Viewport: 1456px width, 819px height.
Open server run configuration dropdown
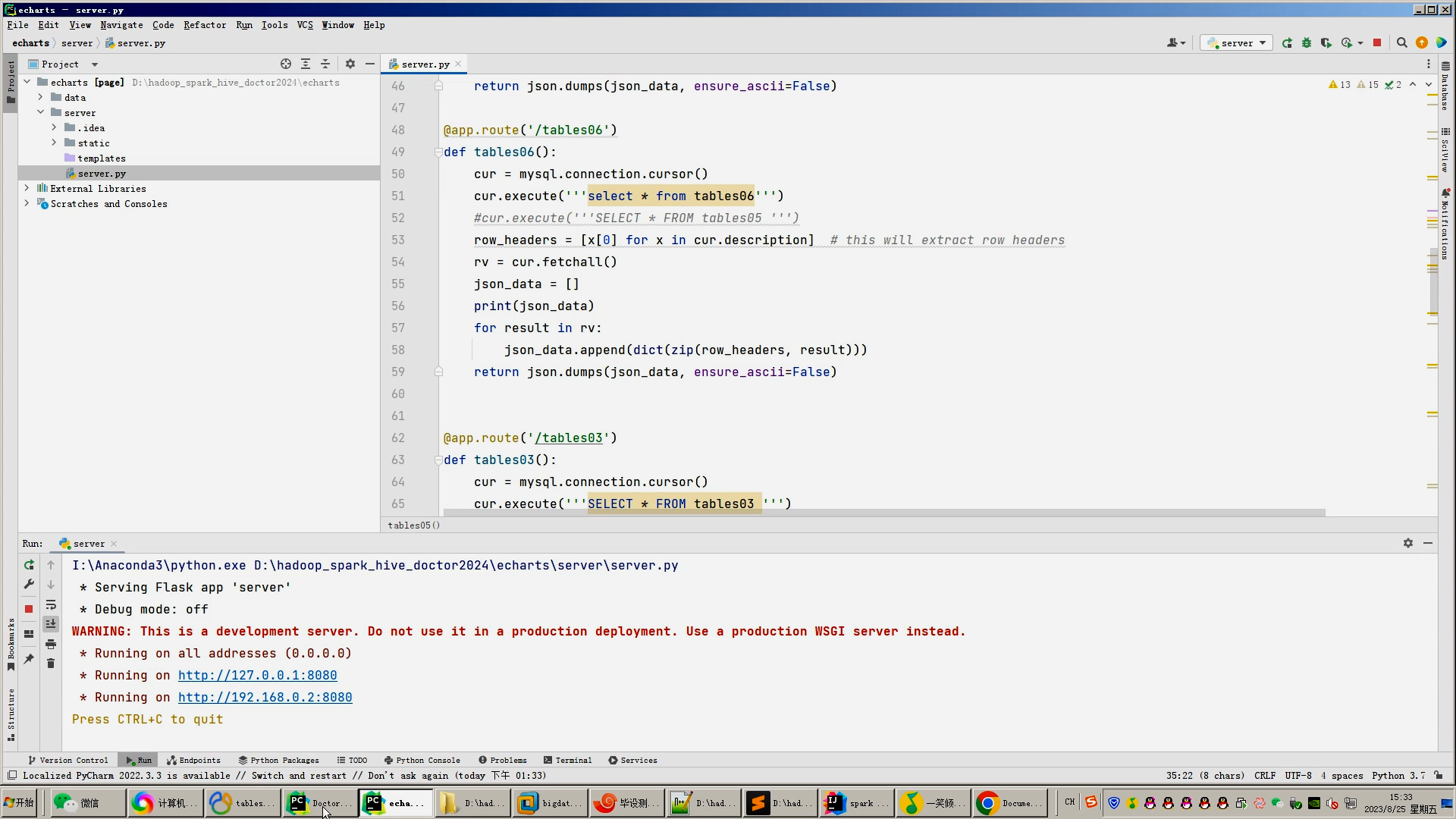[x=1237, y=43]
